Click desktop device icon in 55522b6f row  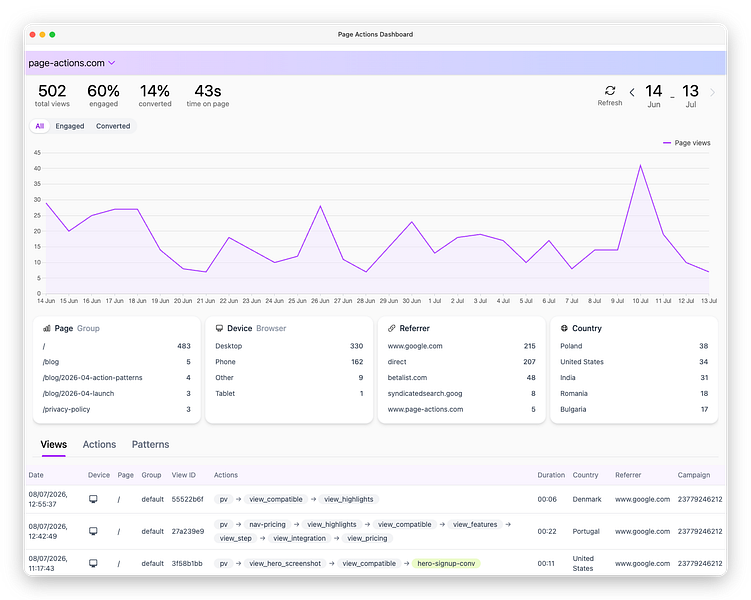coord(93,499)
